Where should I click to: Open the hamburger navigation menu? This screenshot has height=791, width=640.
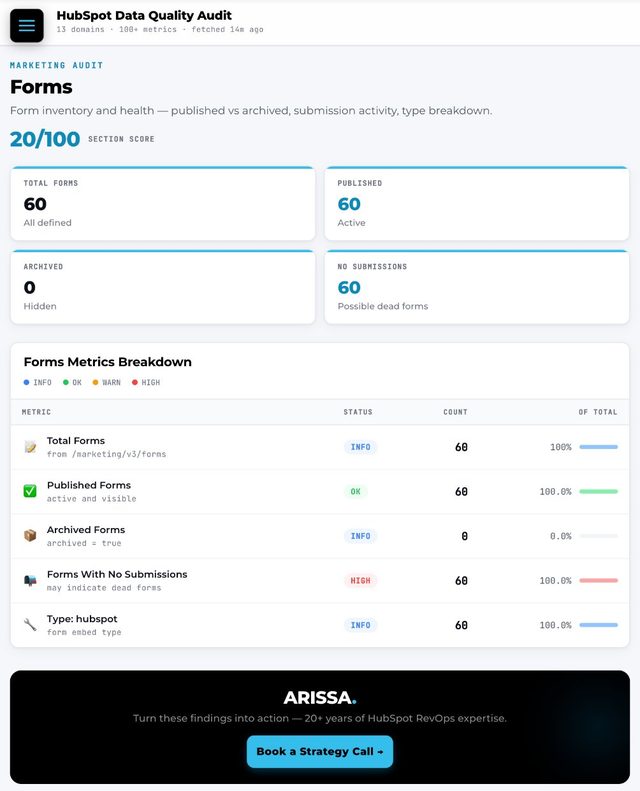coord(27,25)
